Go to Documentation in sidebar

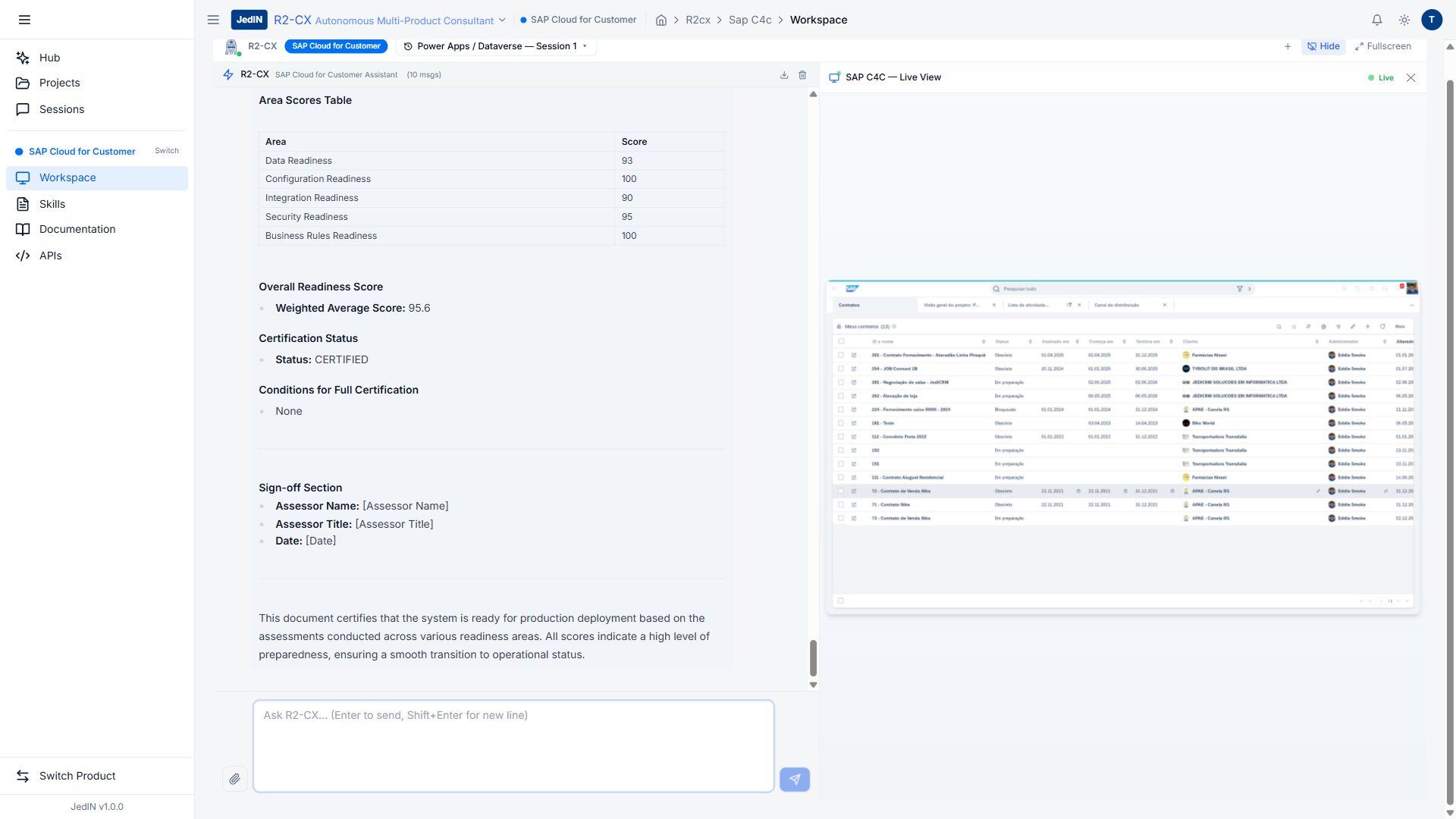pyautogui.click(x=77, y=229)
